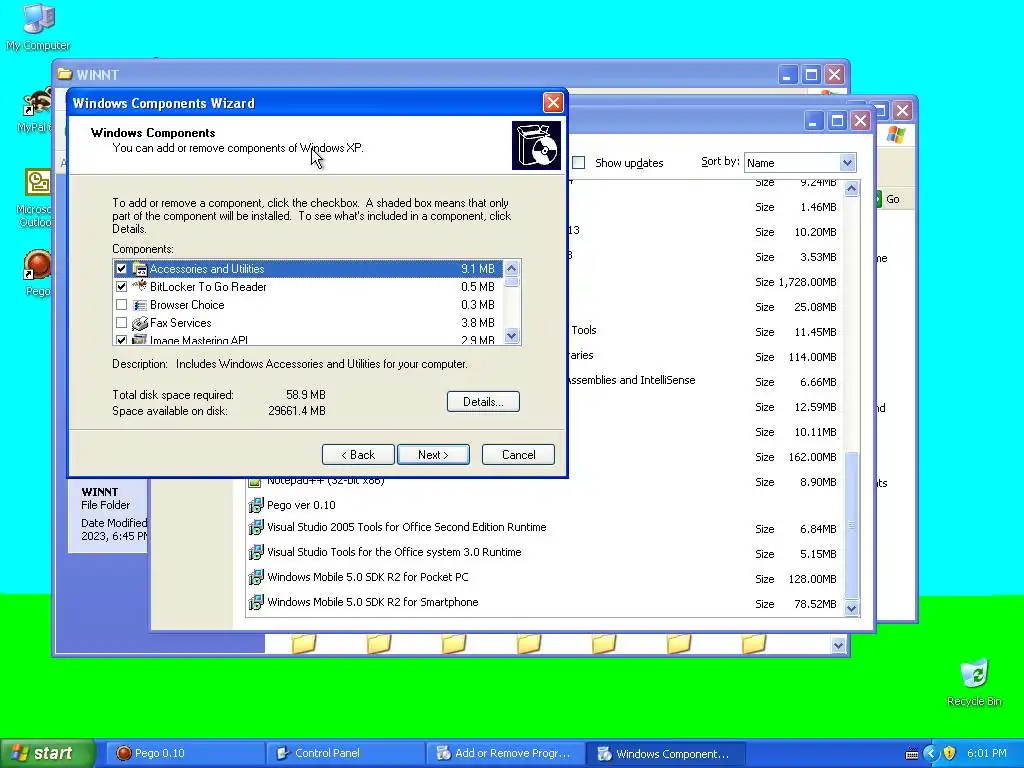
Task: Click Visual Studio Tools 3.0 Runtime icon
Action: (255, 552)
